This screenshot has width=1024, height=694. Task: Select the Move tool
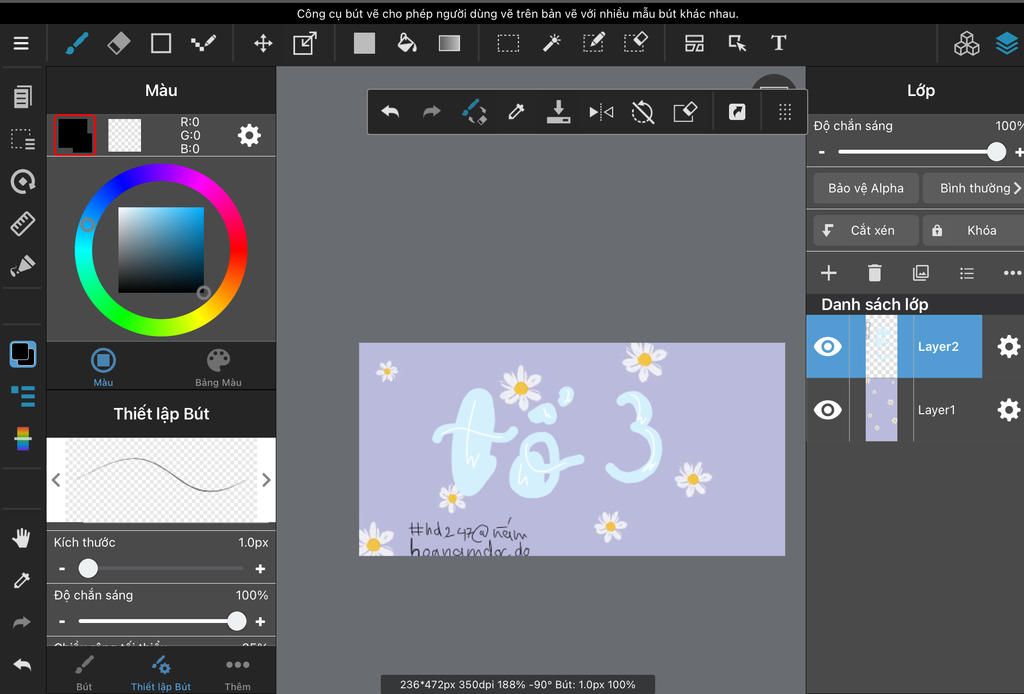tap(263, 43)
